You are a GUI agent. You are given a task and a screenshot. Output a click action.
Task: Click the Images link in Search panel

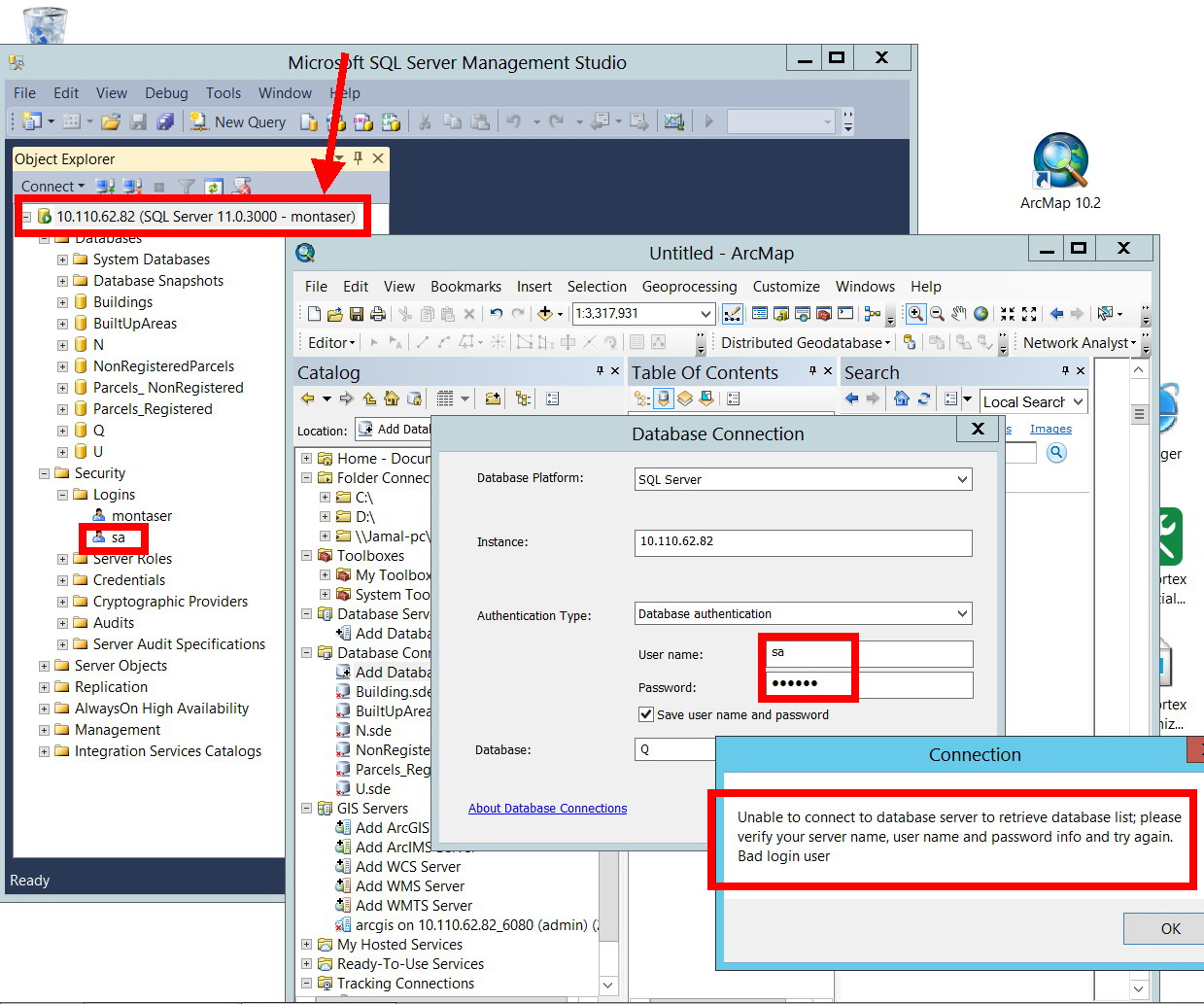click(x=1050, y=429)
